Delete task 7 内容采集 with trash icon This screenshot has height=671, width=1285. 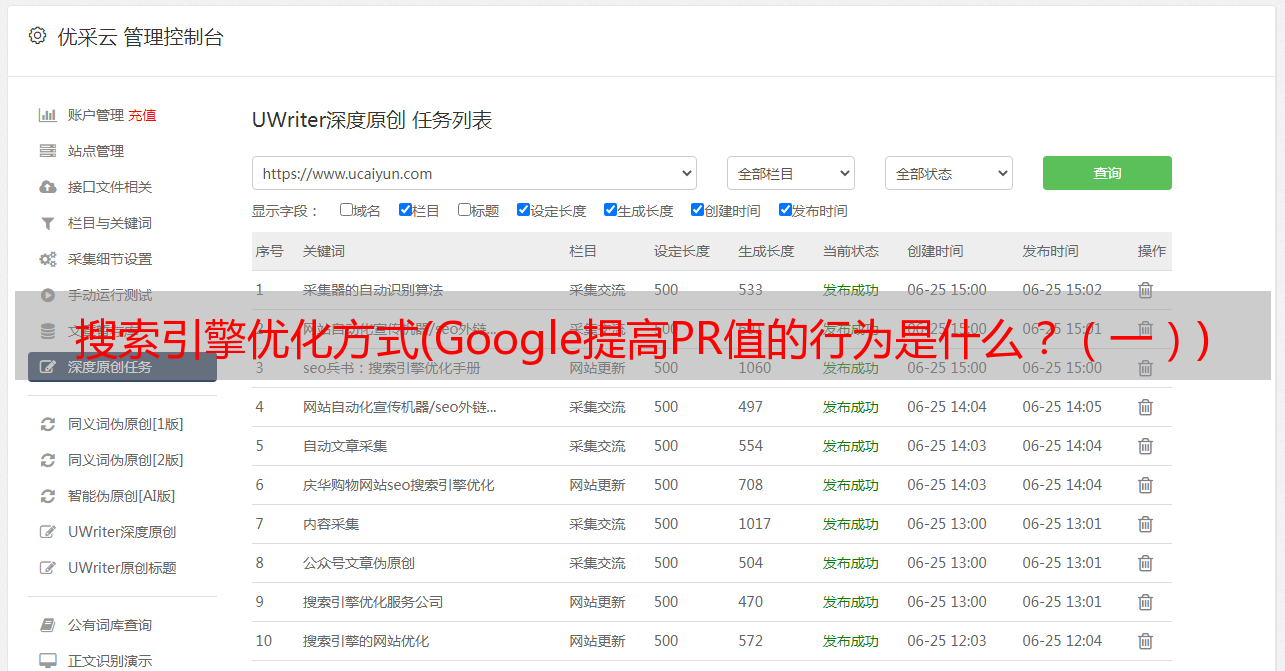(x=1146, y=524)
